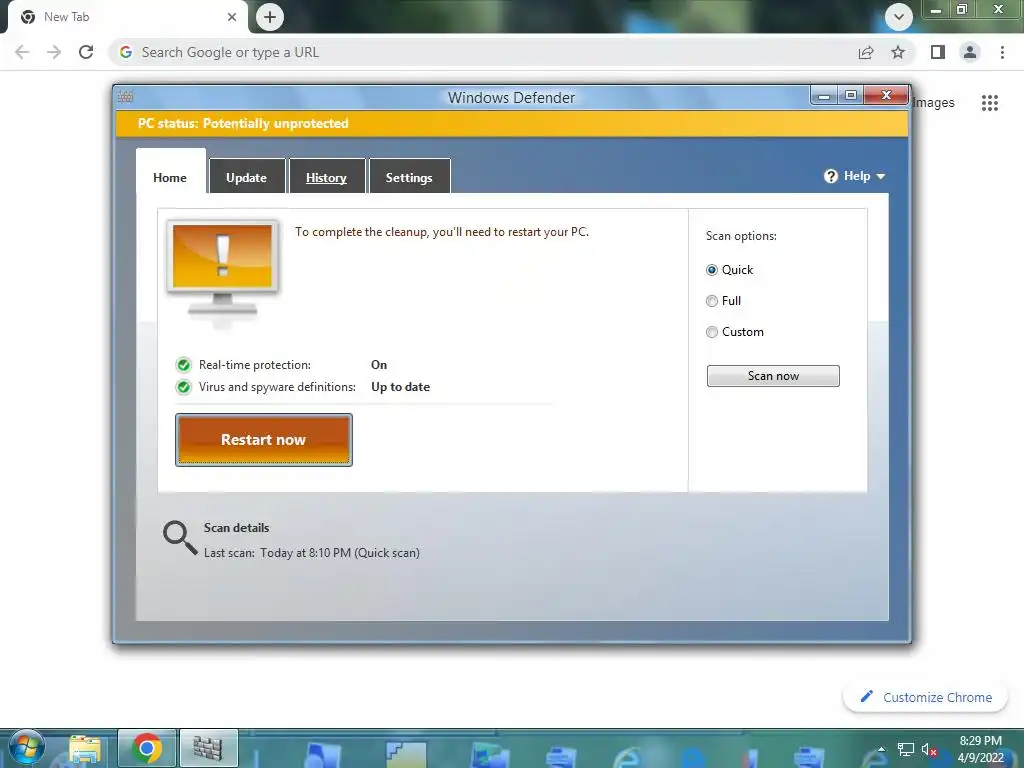Viewport: 1024px width, 768px height.
Task: Click the Up to date status text
Action: click(400, 387)
